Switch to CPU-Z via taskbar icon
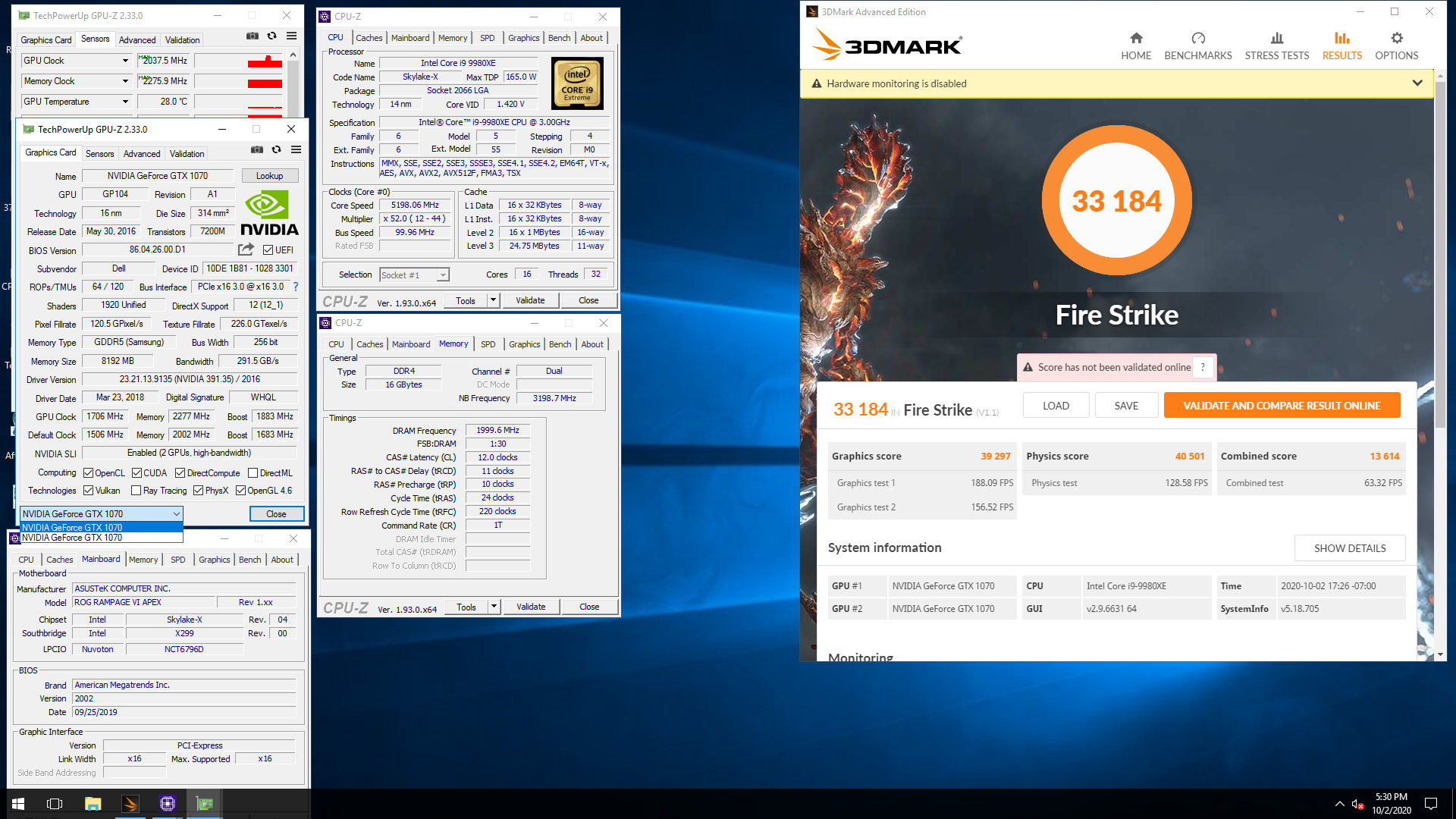 click(168, 804)
